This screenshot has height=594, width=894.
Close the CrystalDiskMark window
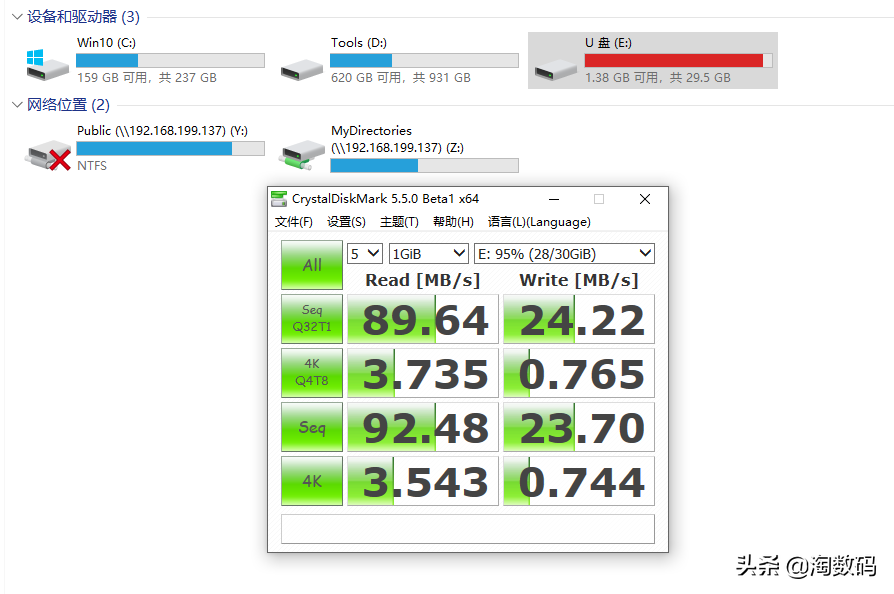point(645,199)
